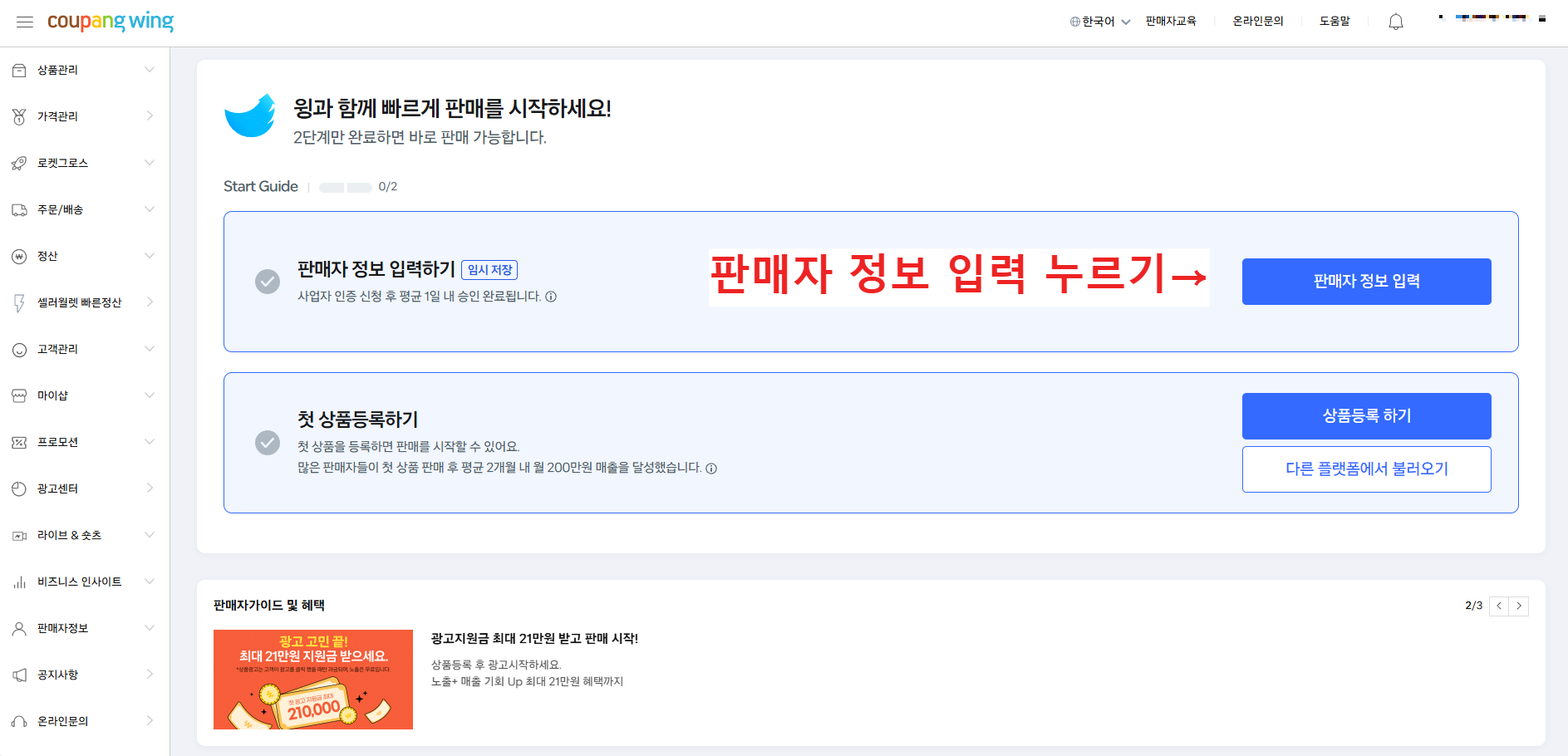1568x756 pixels.
Task: Expand the 정산 chevron
Action: tap(150, 256)
